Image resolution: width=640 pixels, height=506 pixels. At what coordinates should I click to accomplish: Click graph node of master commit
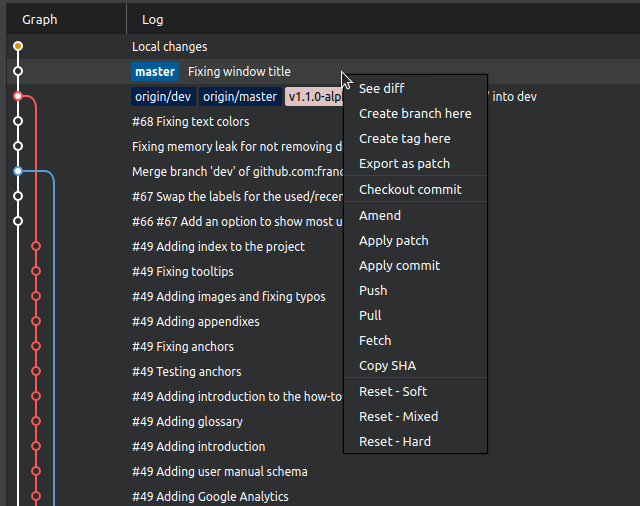[18, 71]
